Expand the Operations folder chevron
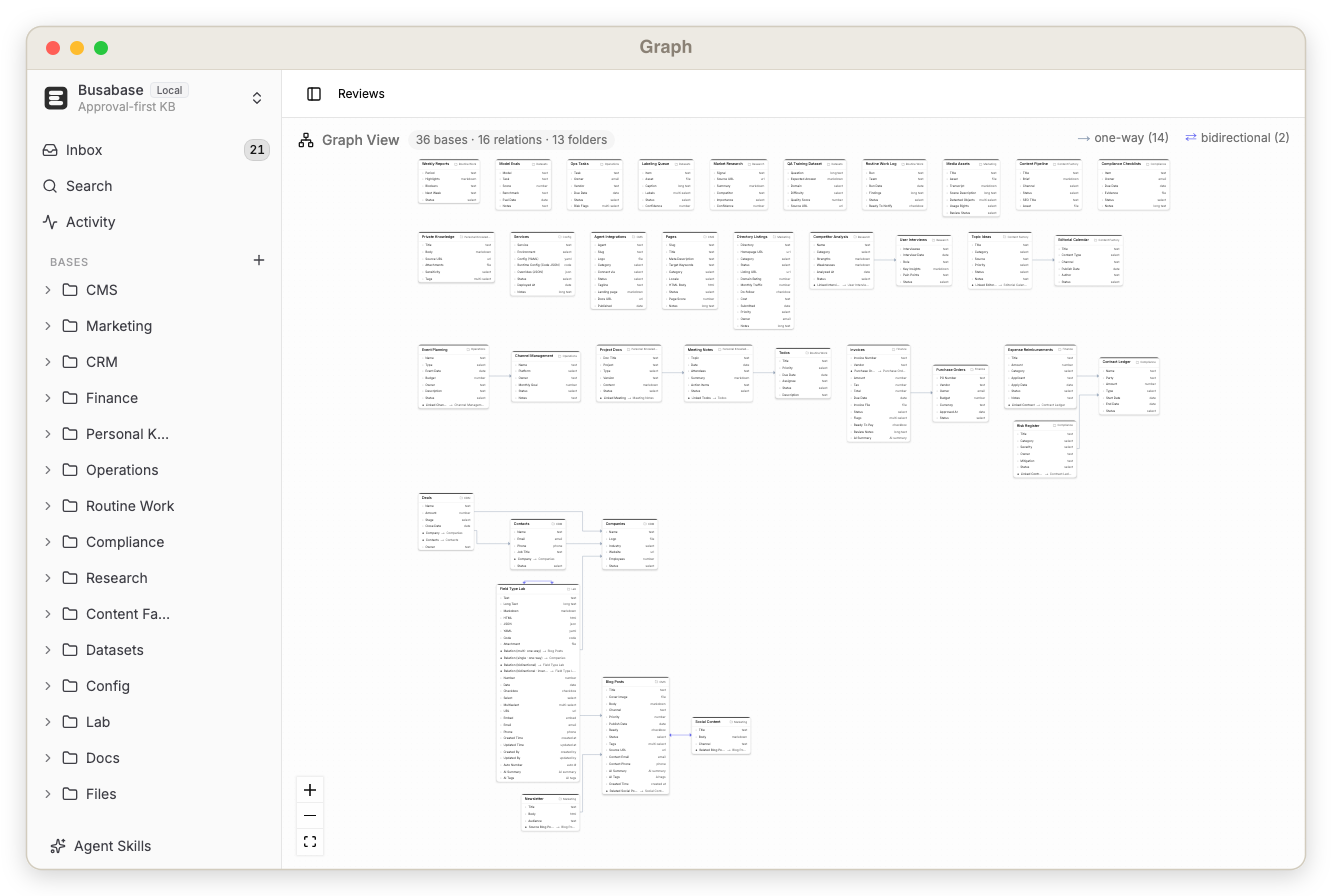 [47, 470]
